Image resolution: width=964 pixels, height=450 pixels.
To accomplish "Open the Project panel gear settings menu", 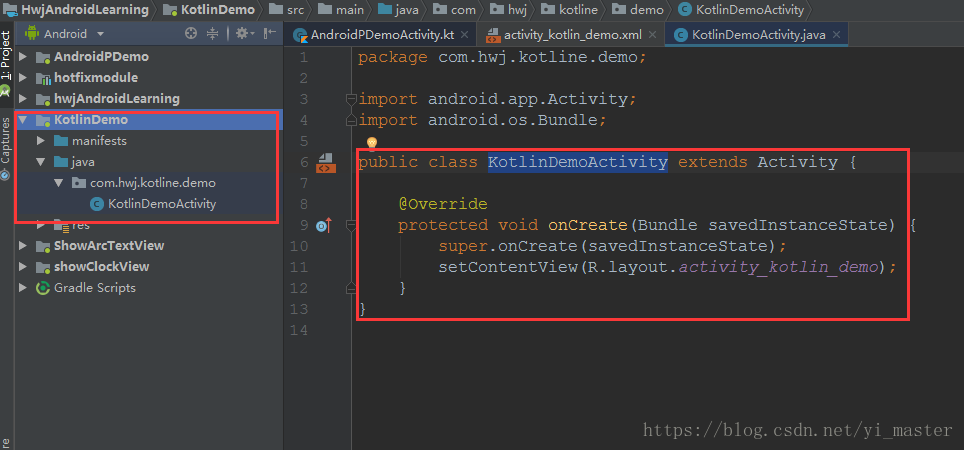I will click(245, 34).
